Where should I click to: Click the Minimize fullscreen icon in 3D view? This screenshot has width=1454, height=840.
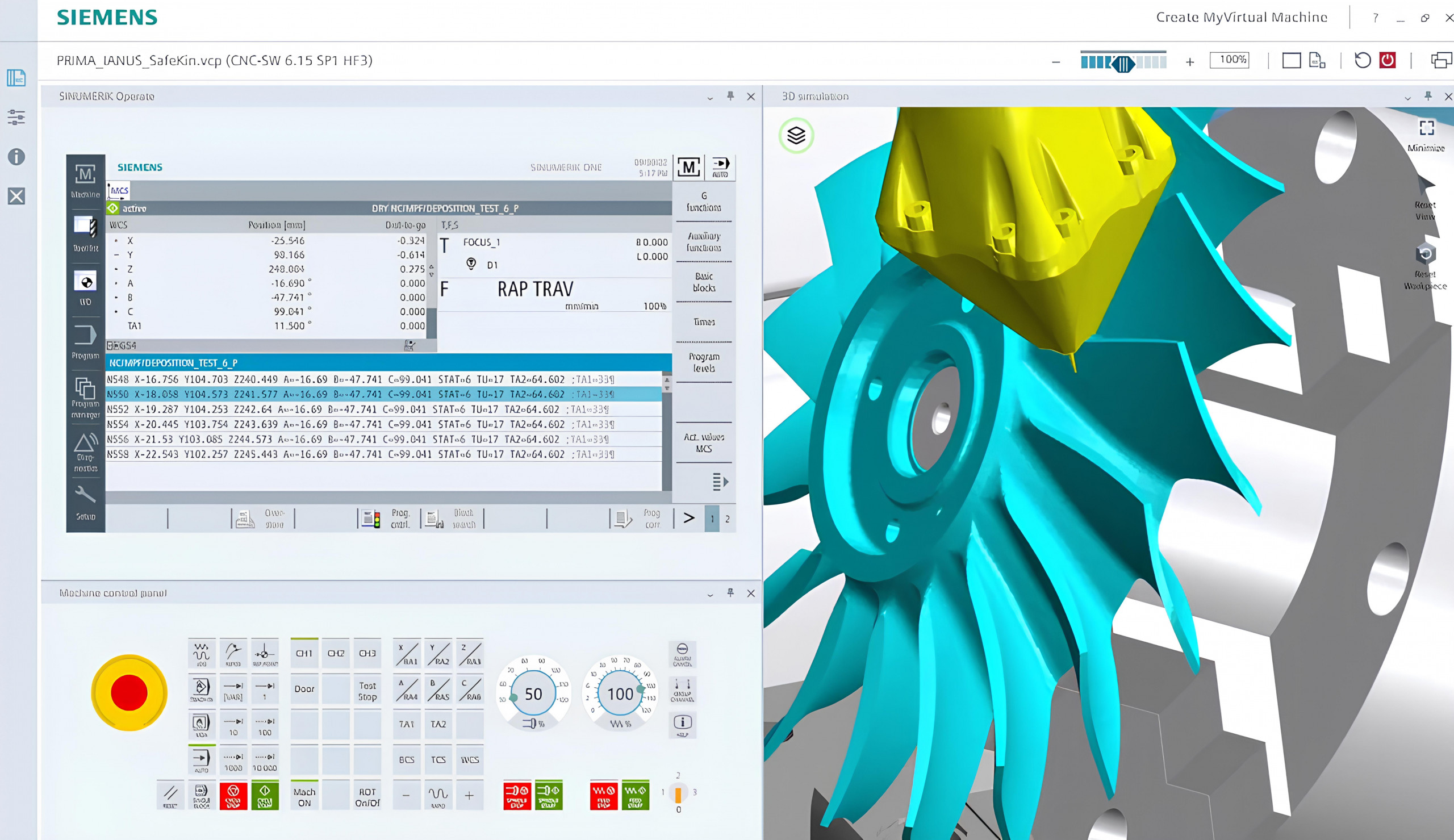click(x=1426, y=128)
